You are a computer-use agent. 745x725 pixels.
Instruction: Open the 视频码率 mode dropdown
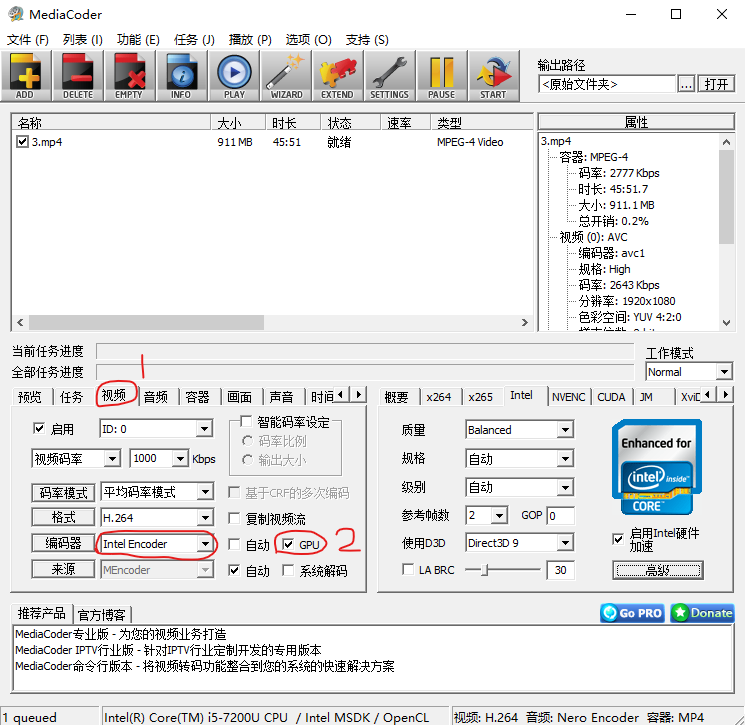112,458
